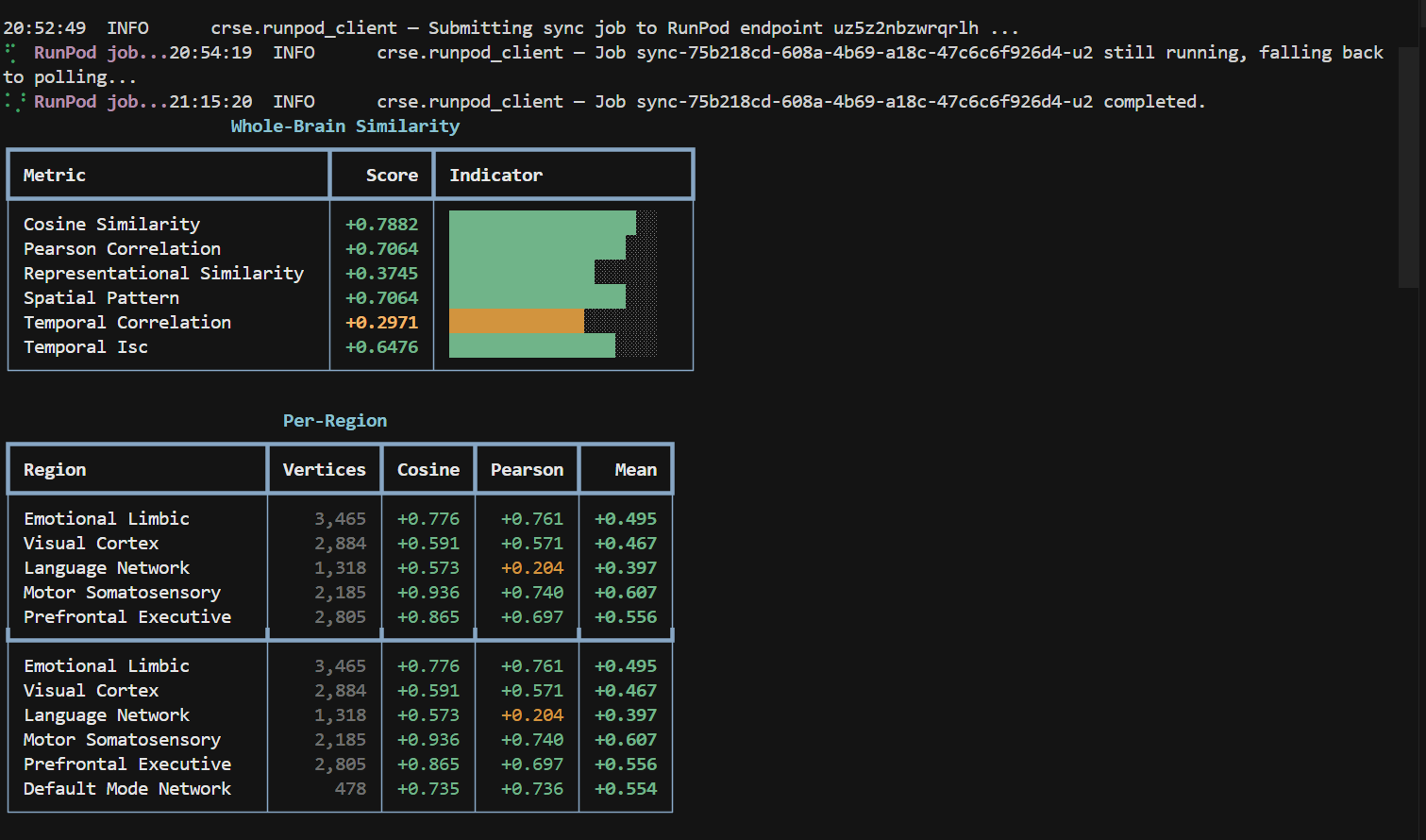Viewport: 1426px width, 840px height.
Task: Click the vertical scrollbar thumb of the terminal
Action: point(1409,165)
